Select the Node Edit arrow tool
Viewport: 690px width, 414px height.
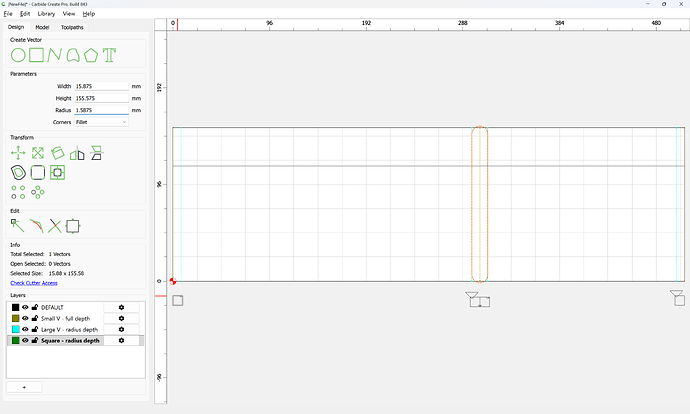[18, 226]
